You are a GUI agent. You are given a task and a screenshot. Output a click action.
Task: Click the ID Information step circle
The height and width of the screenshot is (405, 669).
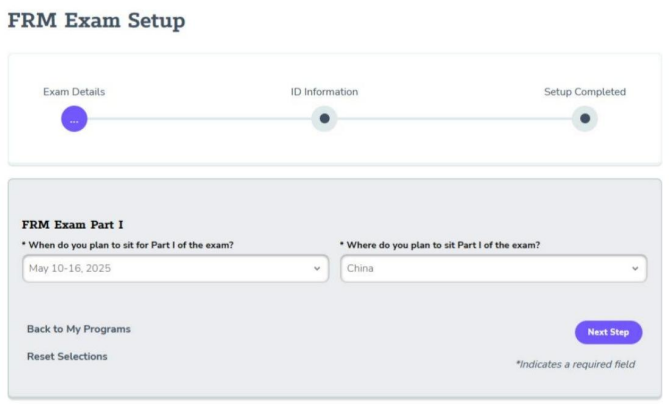(324, 119)
